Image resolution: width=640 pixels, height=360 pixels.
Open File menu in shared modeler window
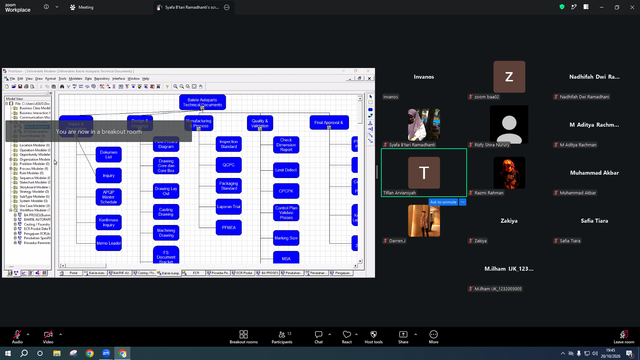click(x=12, y=78)
